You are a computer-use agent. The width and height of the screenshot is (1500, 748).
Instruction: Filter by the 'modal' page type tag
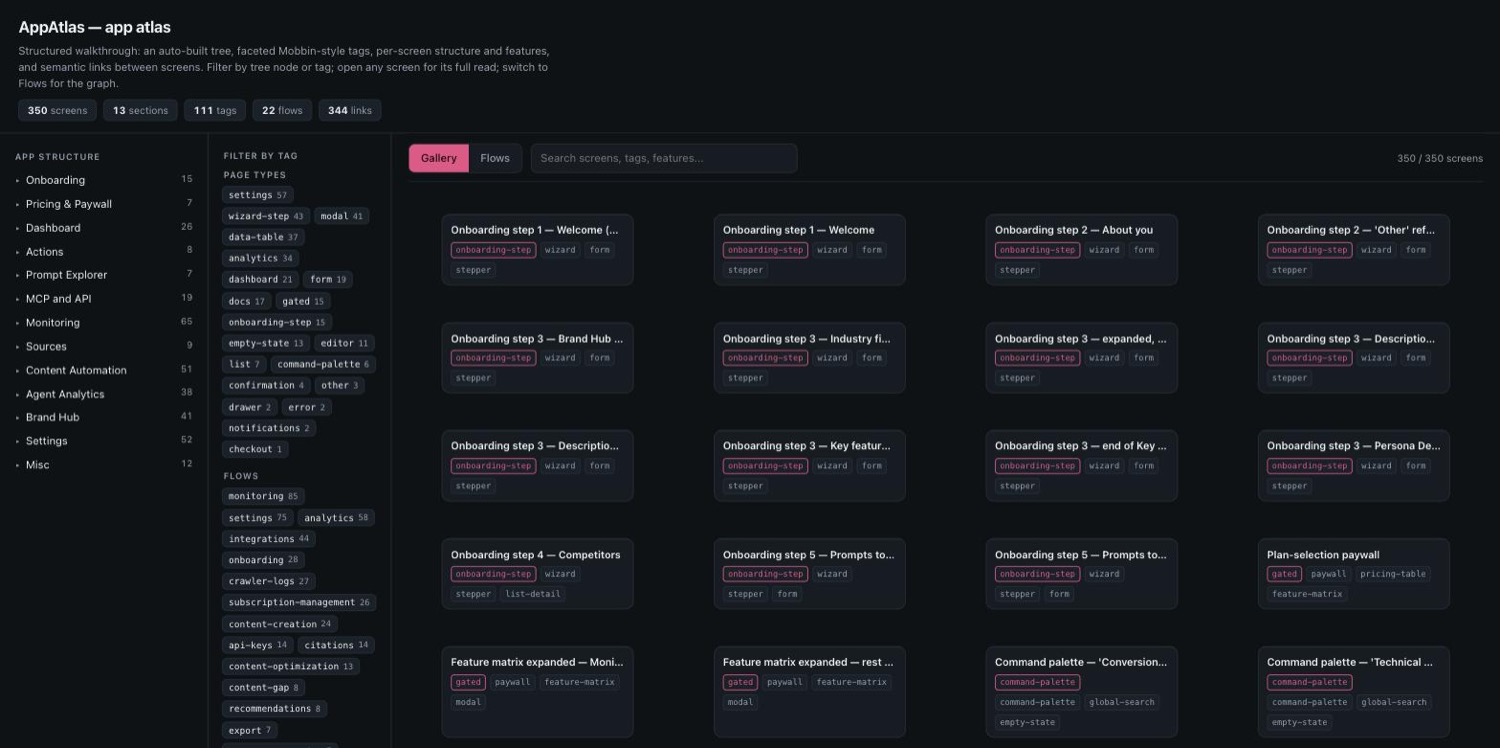tap(342, 216)
